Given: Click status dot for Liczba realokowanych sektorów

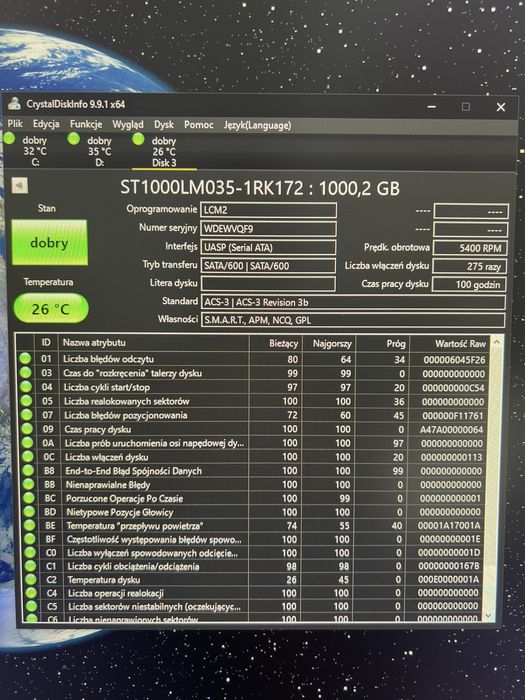Looking at the screenshot, I should (26, 401).
